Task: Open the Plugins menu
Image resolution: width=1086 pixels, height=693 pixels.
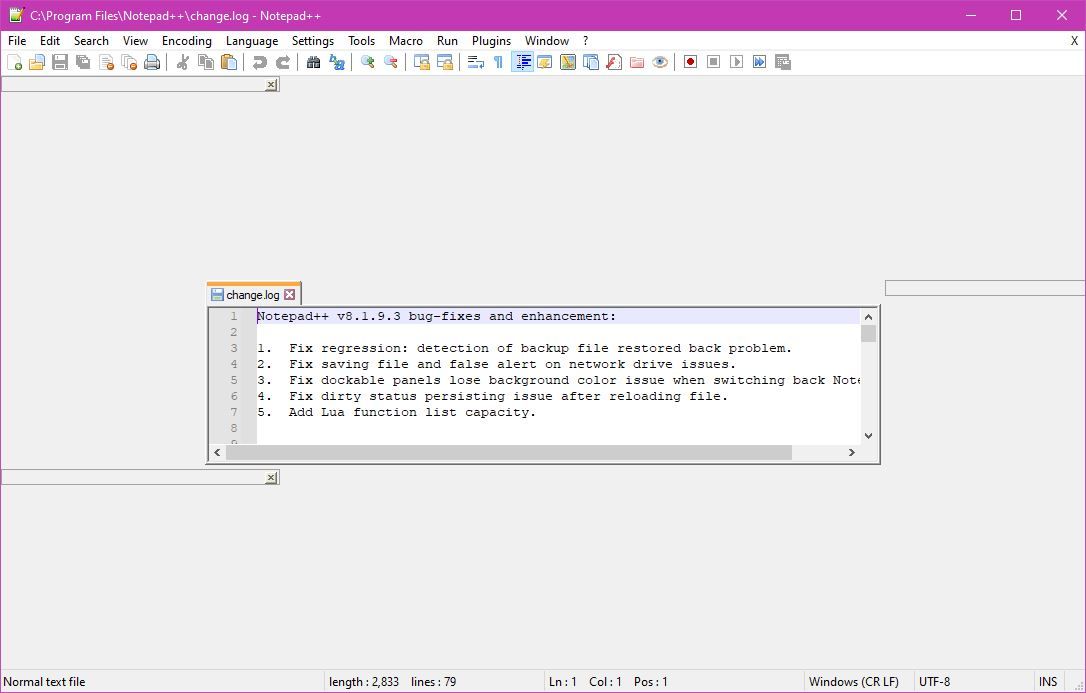Action: 492,41
